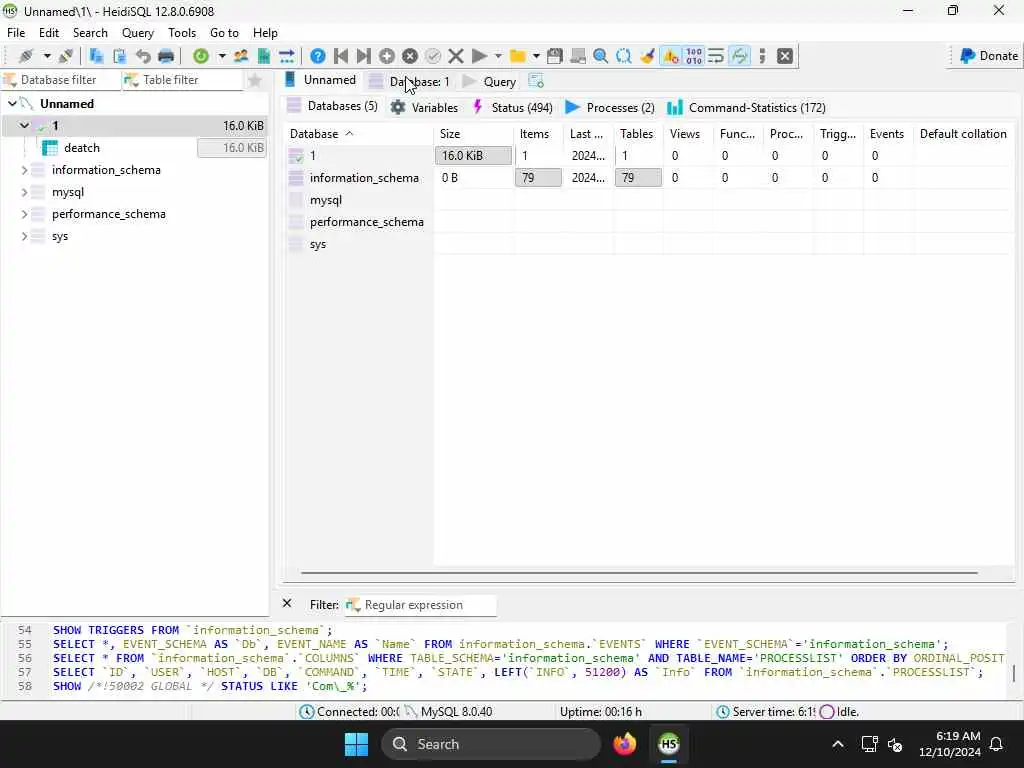The width and height of the screenshot is (1024, 768).
Task: Click the Load SQL file folder icon
Action: (x=517, y=56)
